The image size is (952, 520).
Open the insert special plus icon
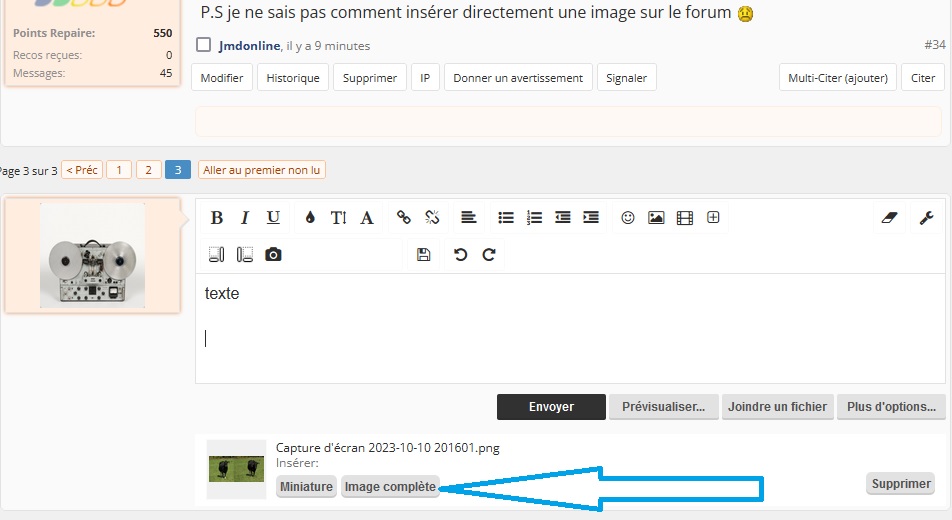point(713,217)
